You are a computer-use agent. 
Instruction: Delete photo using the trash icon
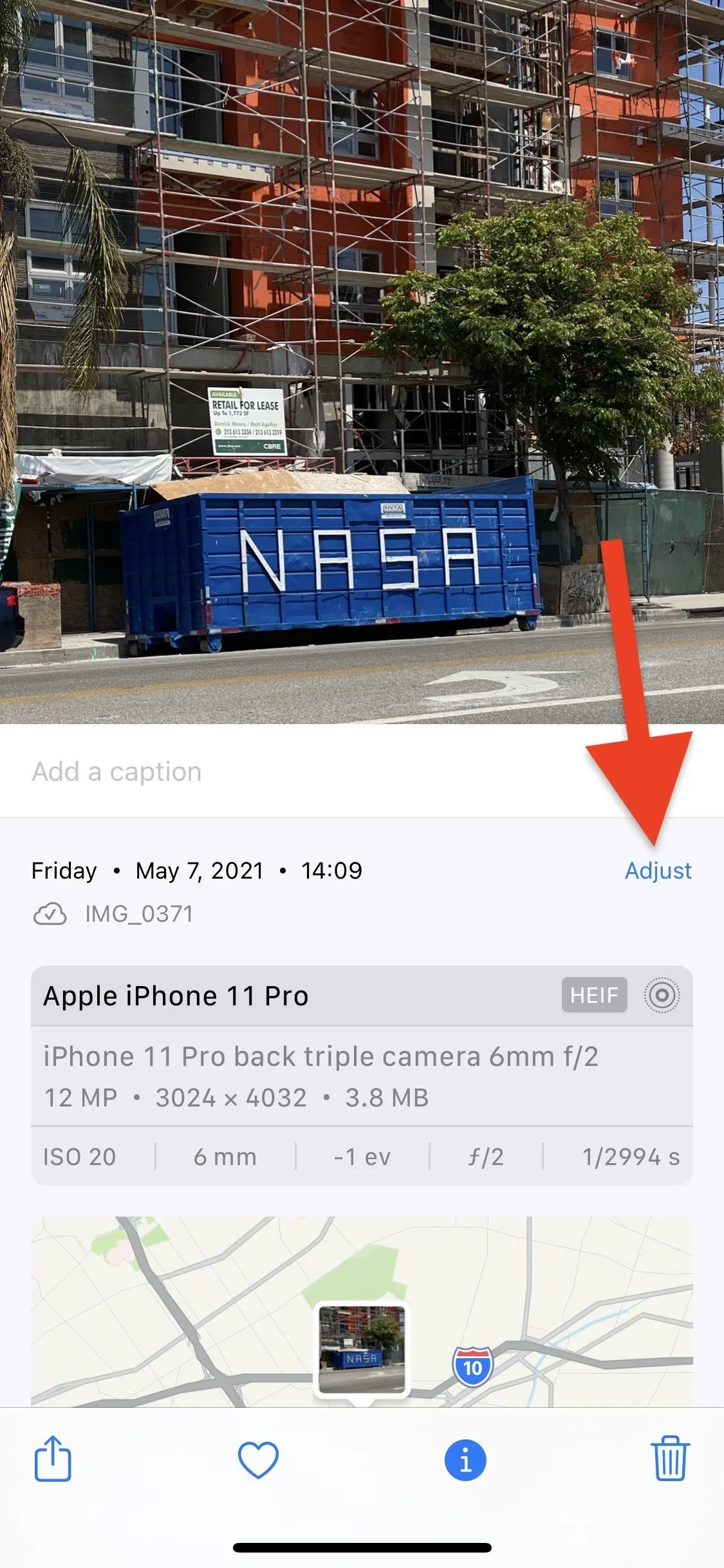[670, 1459]
